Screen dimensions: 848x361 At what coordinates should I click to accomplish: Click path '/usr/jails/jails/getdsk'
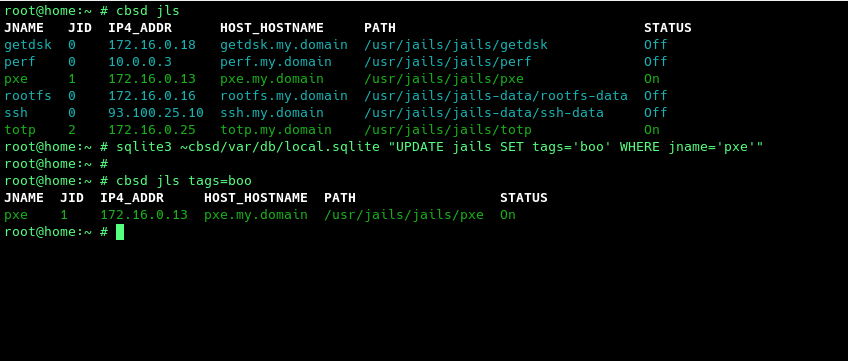[x=456, y=44]
